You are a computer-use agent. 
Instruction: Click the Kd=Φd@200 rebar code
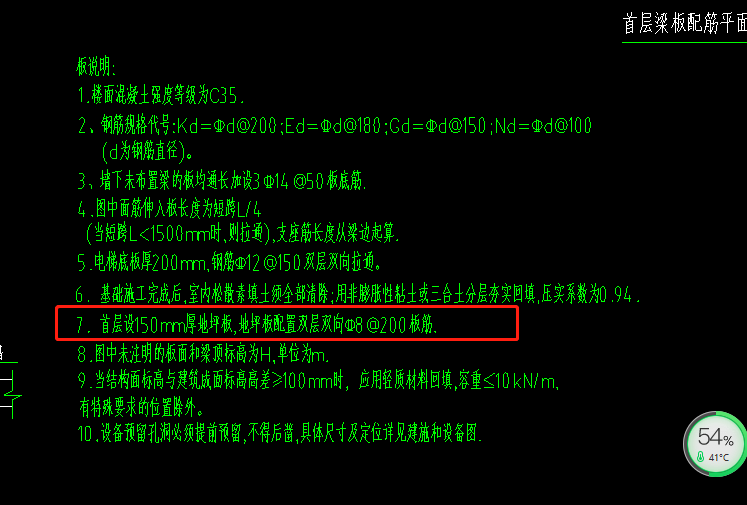(x=226, y=126)
